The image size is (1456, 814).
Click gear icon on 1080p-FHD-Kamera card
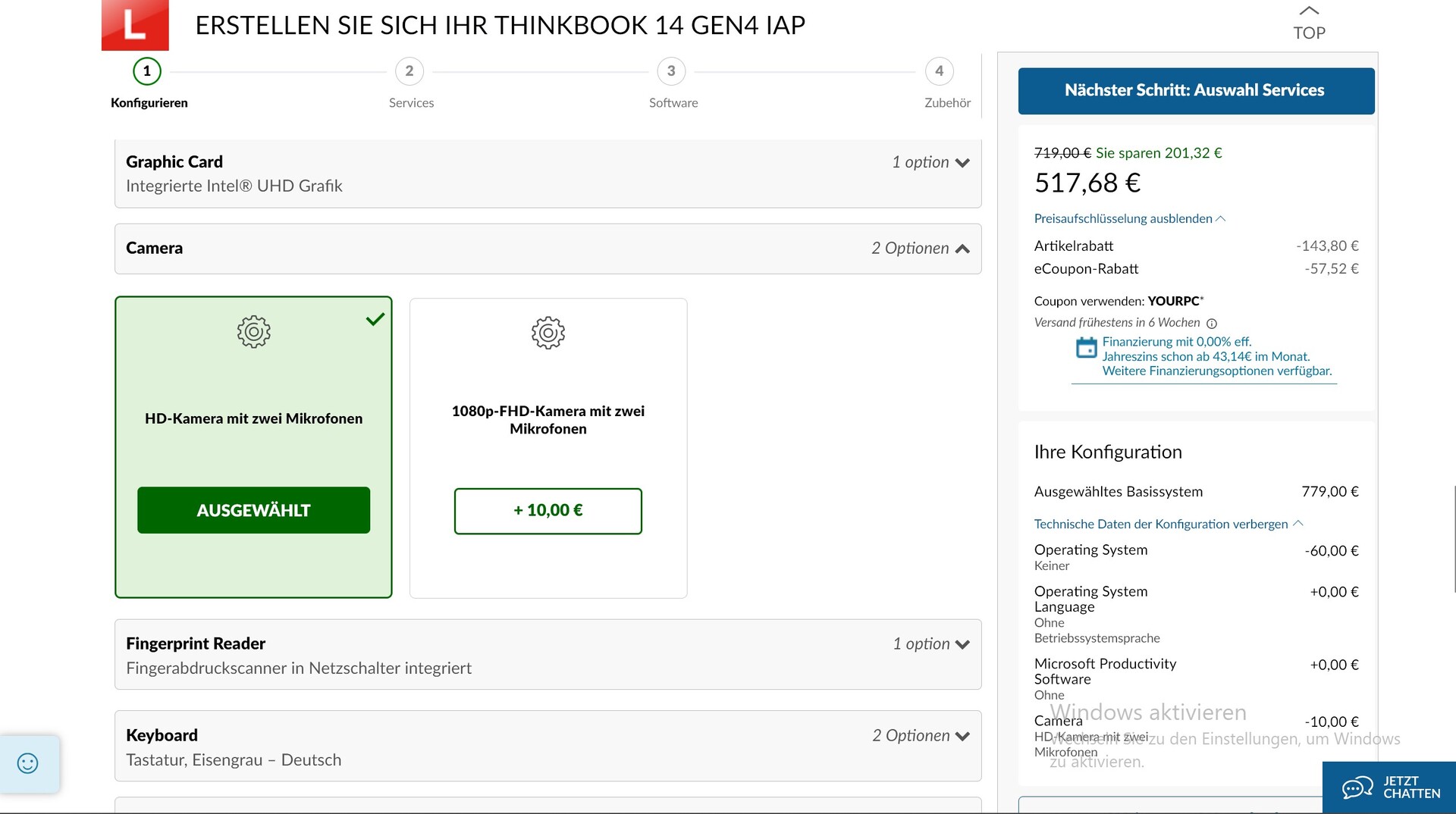point(548,333)
